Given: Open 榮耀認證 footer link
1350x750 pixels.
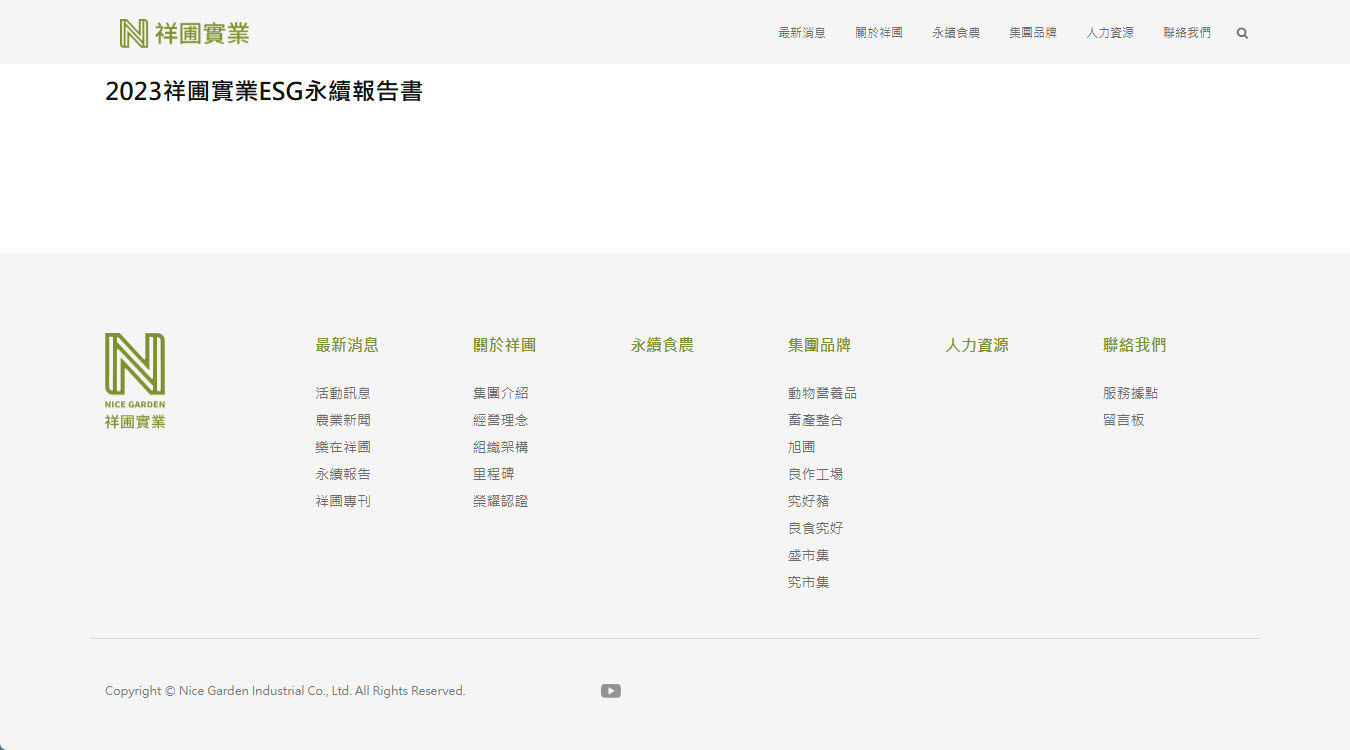Looking at the screenshot, I should coord(501,501).
